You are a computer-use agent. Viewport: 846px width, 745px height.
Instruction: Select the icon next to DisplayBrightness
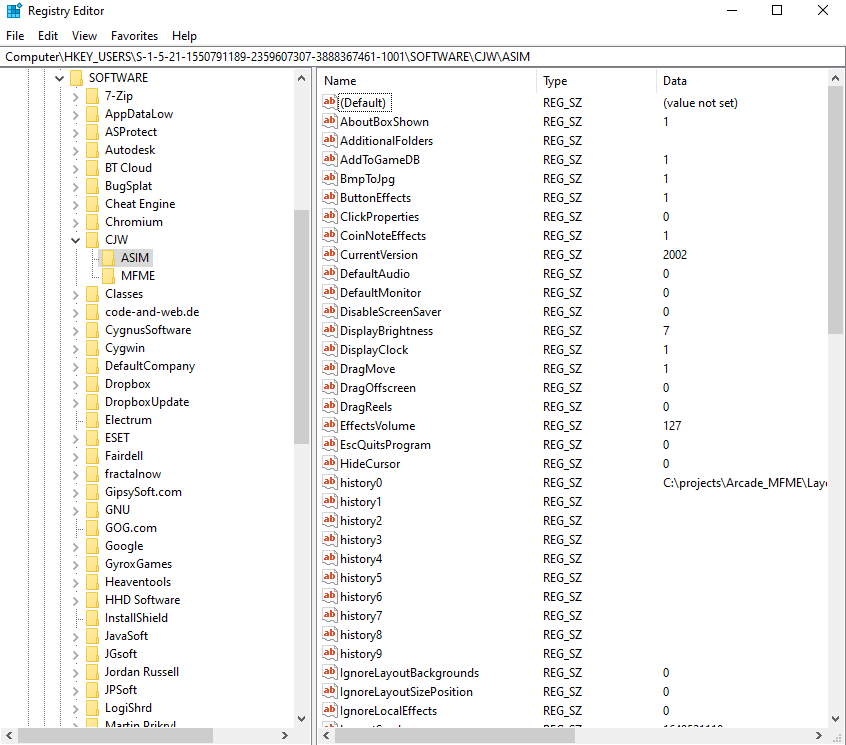tap(330, 330)
